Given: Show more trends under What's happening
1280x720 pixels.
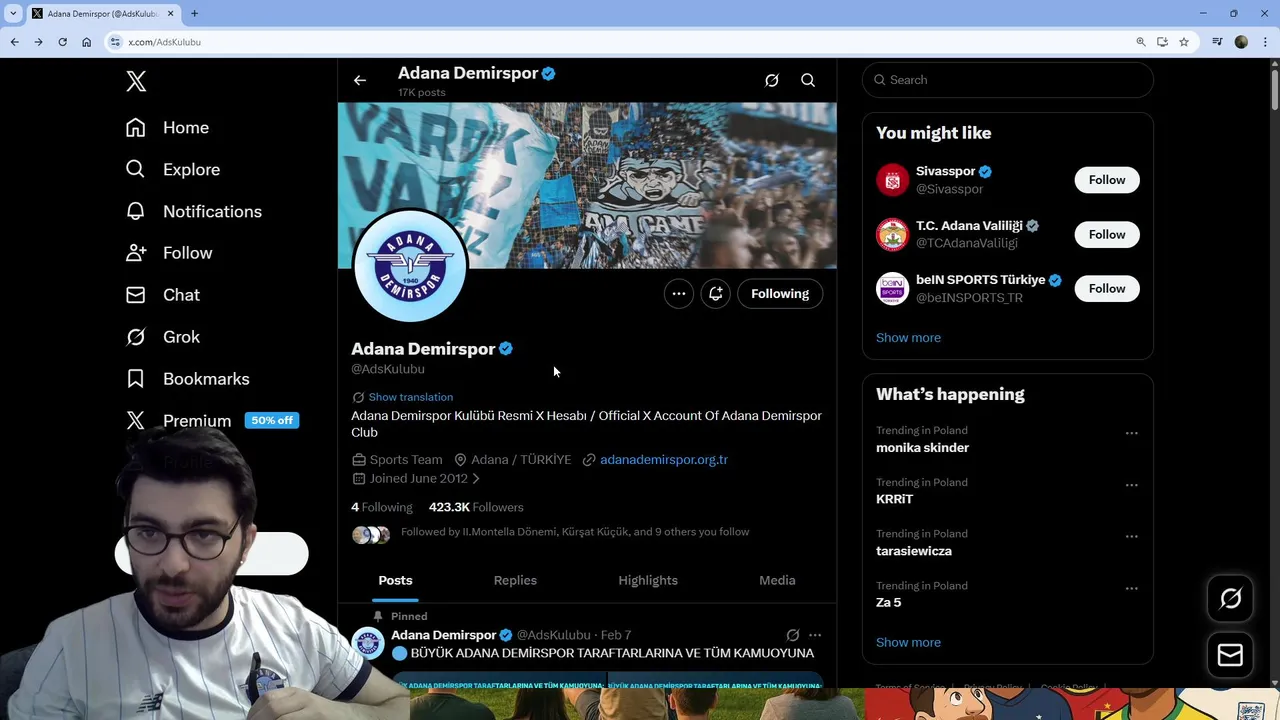Looking at the screenshot, I should point(908,643).
